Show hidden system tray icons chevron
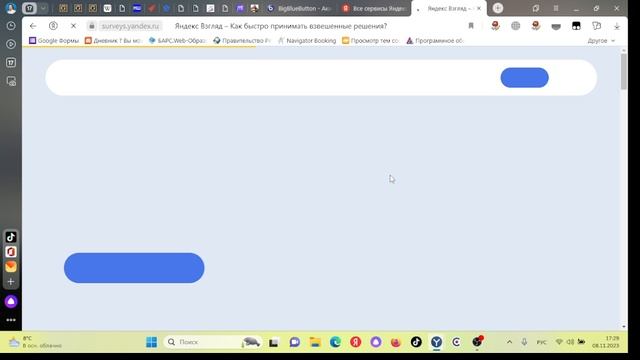640x360 pixels. pos(509,342)
